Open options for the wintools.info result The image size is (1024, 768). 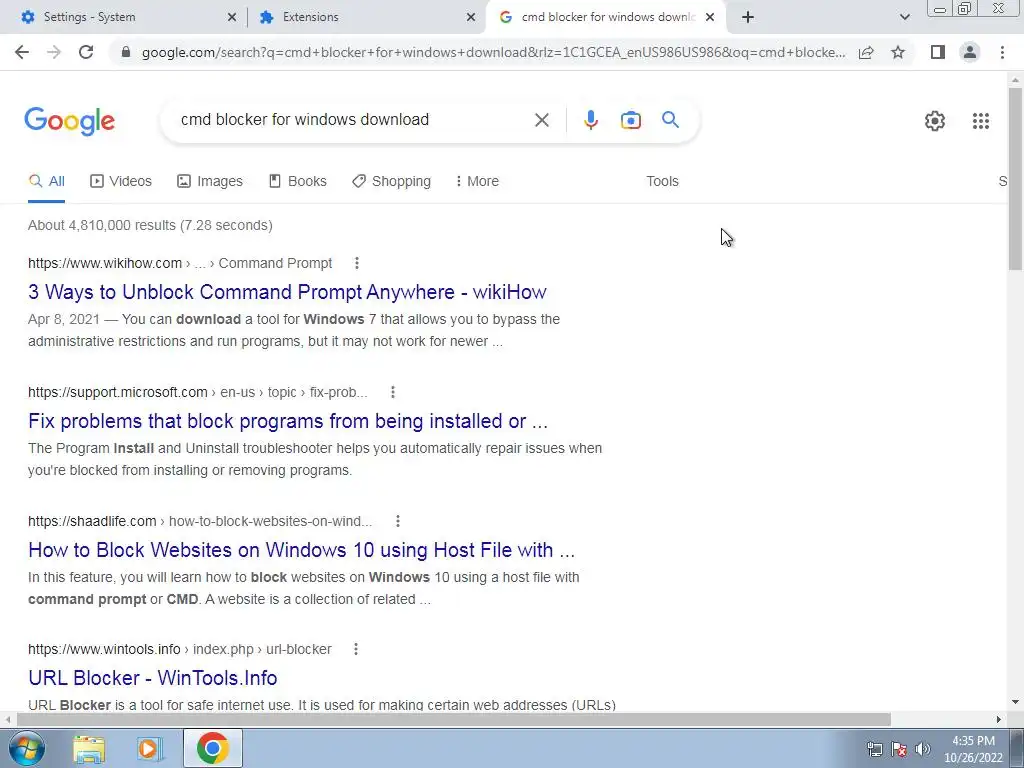coord(356,649)
